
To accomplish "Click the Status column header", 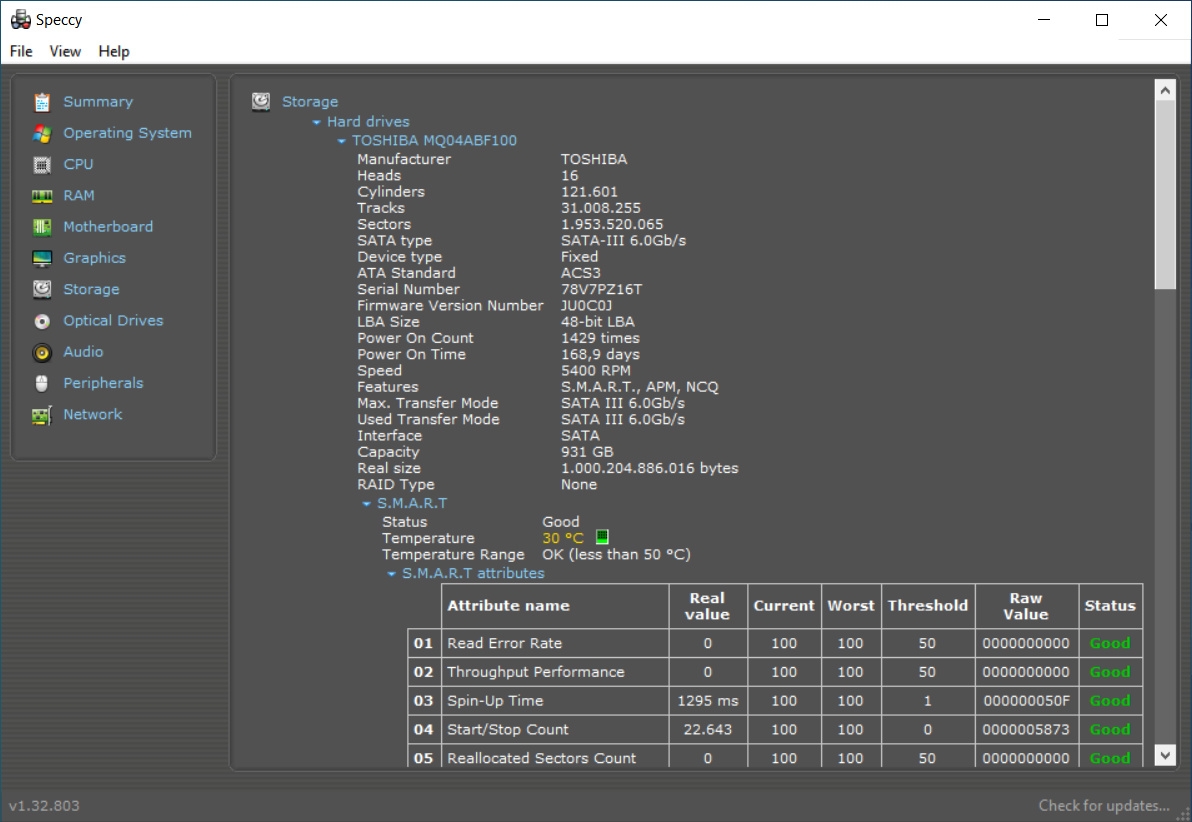I will [1110, 606].
